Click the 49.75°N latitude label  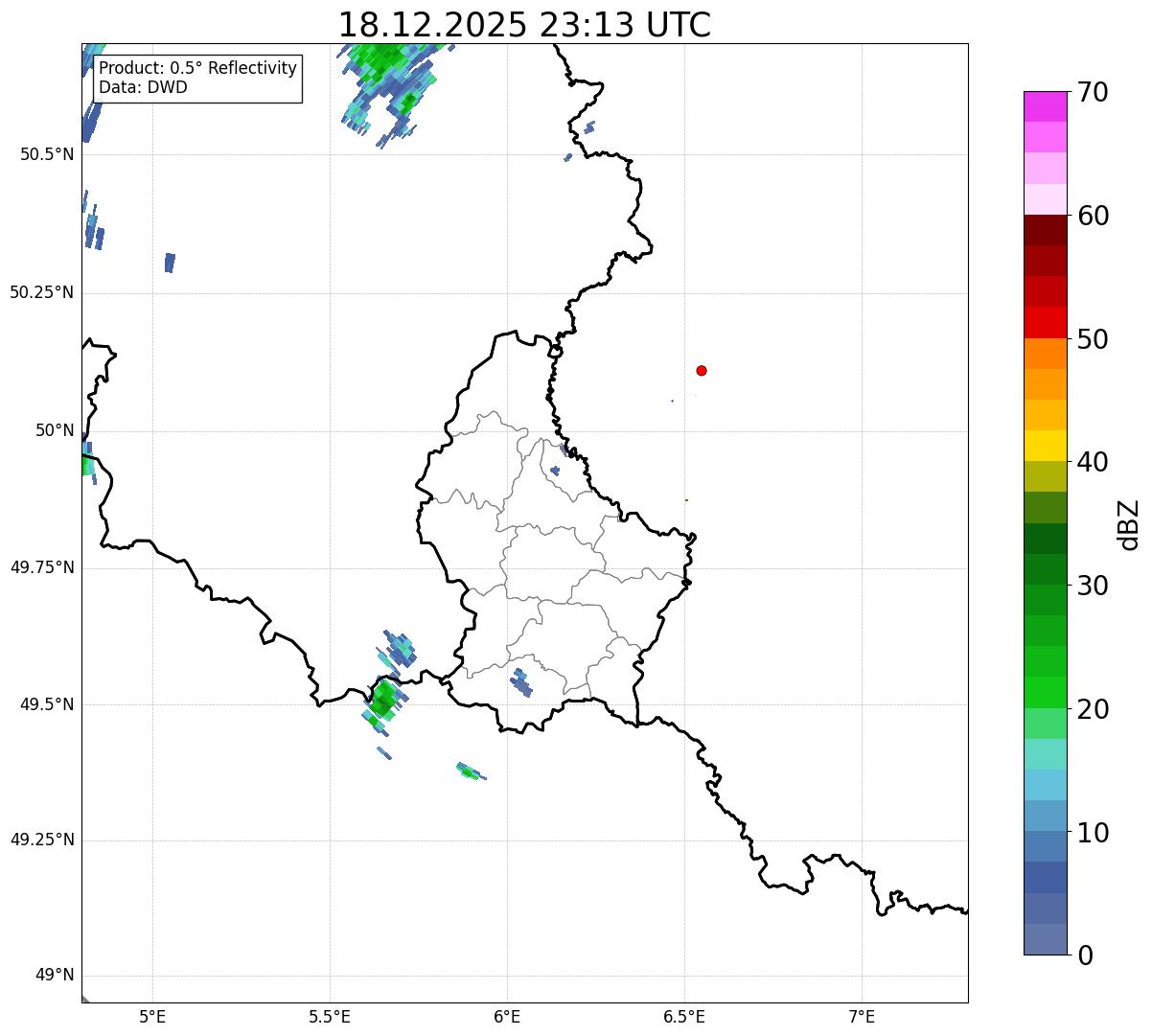pyautogui.click(x=42, y=567)
